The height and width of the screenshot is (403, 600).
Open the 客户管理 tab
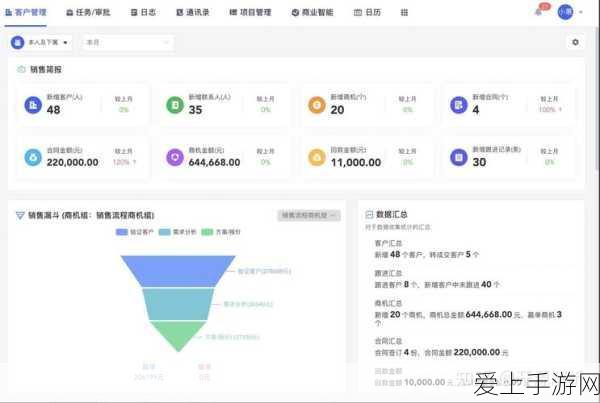tap(26, 12)
